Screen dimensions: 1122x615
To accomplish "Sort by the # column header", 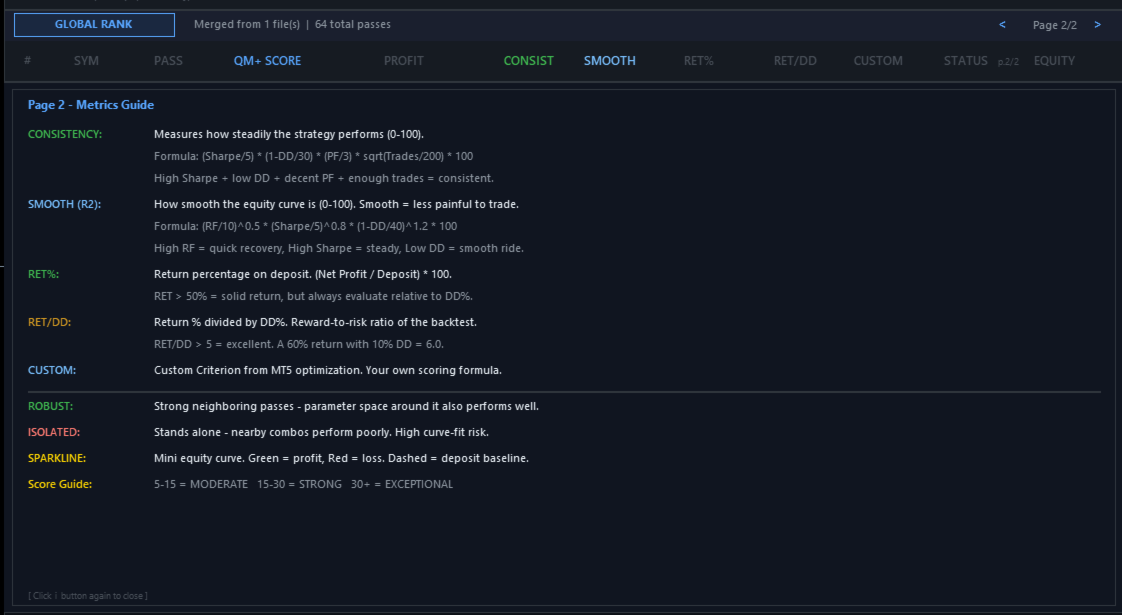I will coord(27,61).
